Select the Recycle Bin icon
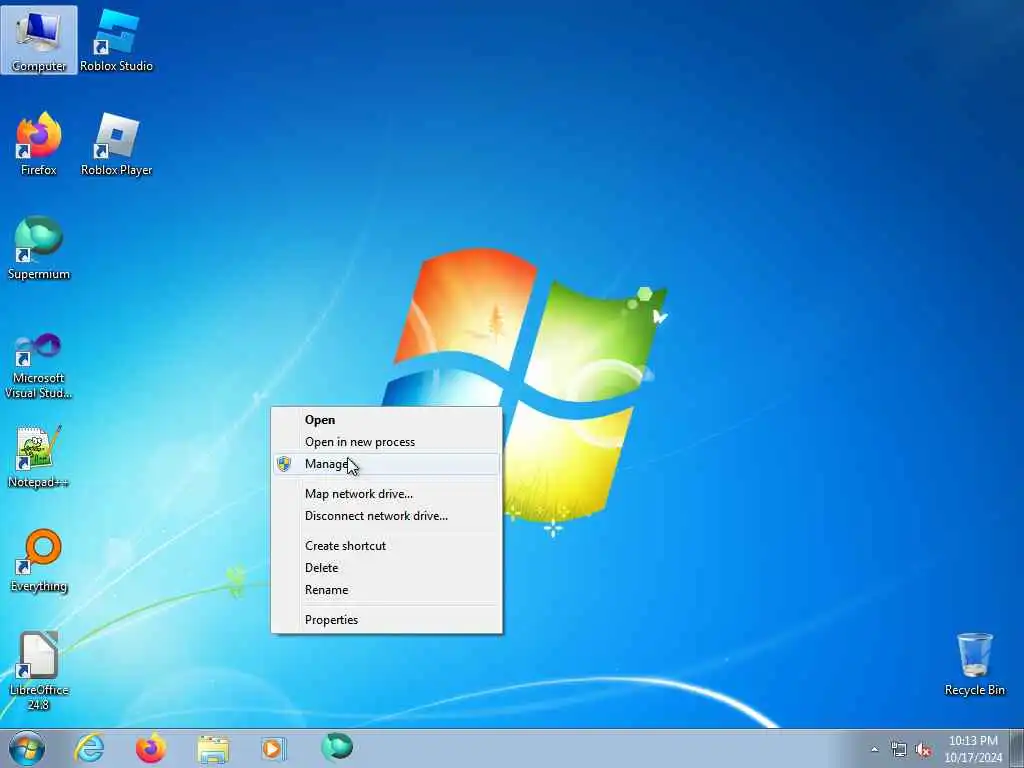Image resolution: width=1024 pixels, height=768 pixels. (x=974, y=664)
